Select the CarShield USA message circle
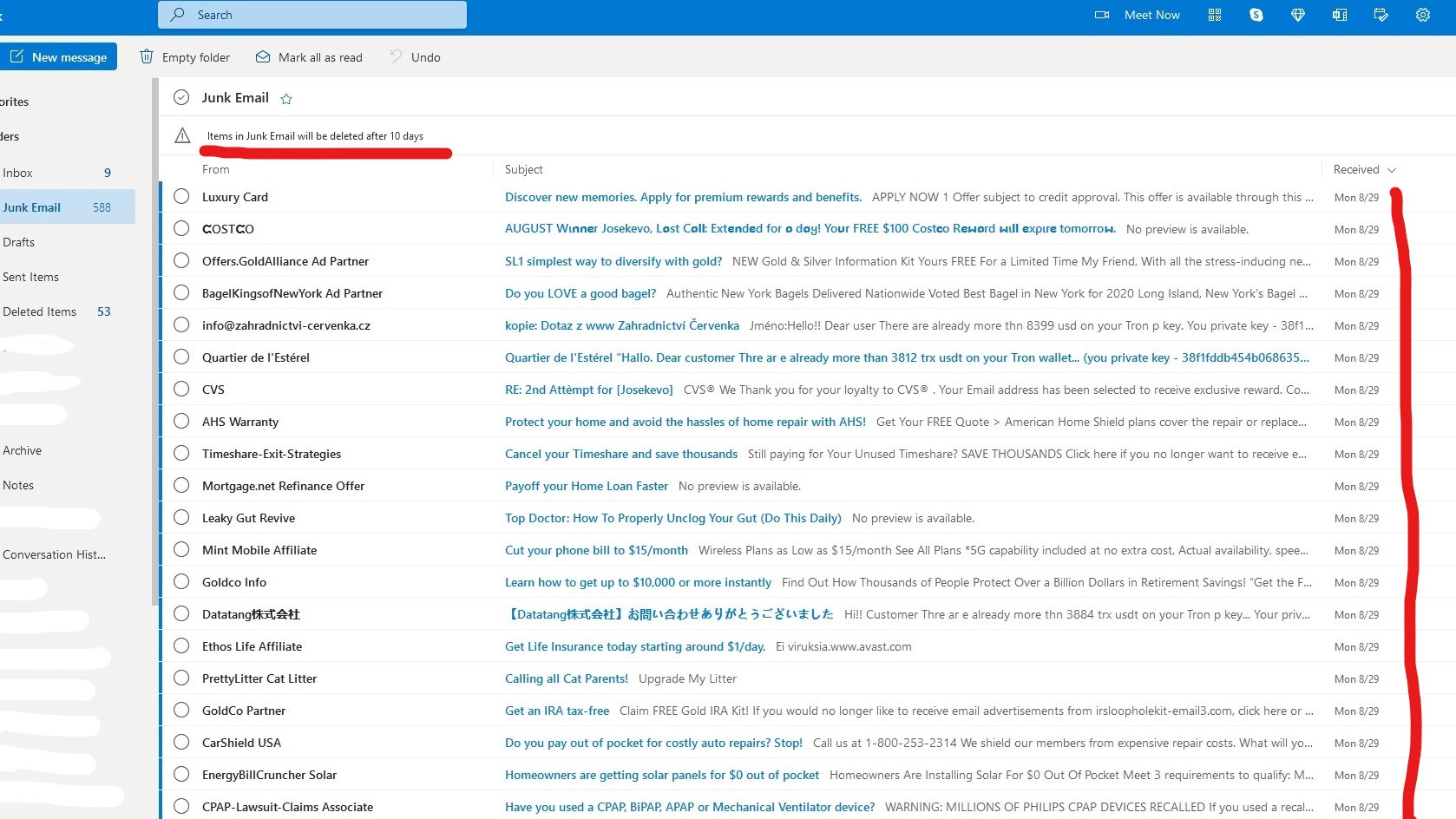This screenshot has width=1456, height=819. click(x=181, y=742)
